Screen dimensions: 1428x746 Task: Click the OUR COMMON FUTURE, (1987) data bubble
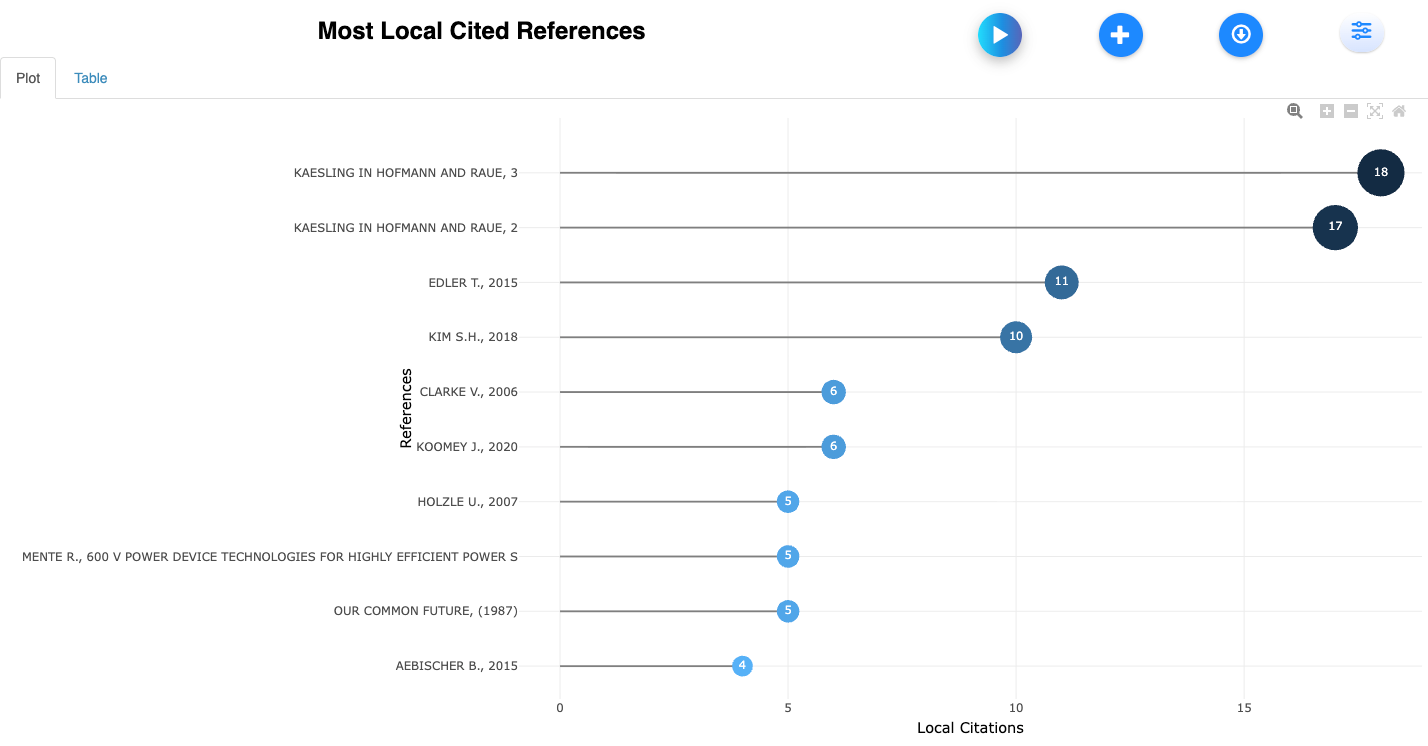click(x=787, y=611)
